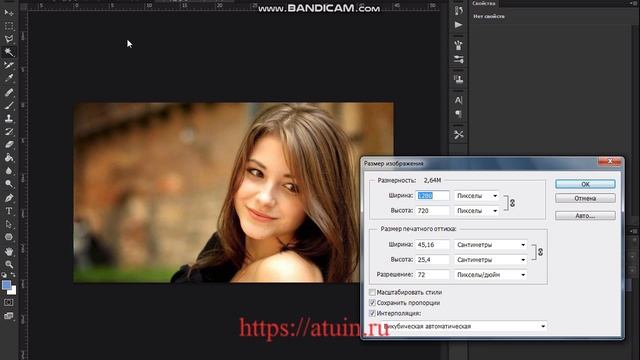The height and width of the screenshot is (360, 640).
Task: Click the Авто... button
Action: [585, 216]
